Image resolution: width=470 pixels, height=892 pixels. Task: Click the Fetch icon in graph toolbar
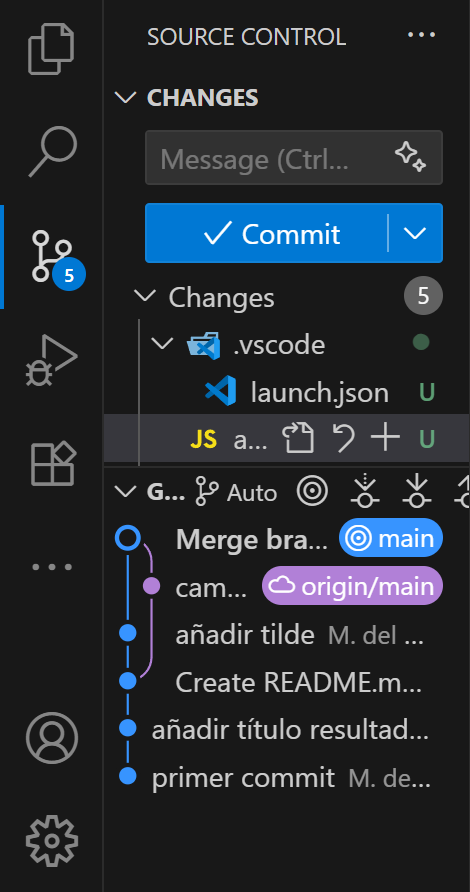[365, 492]
